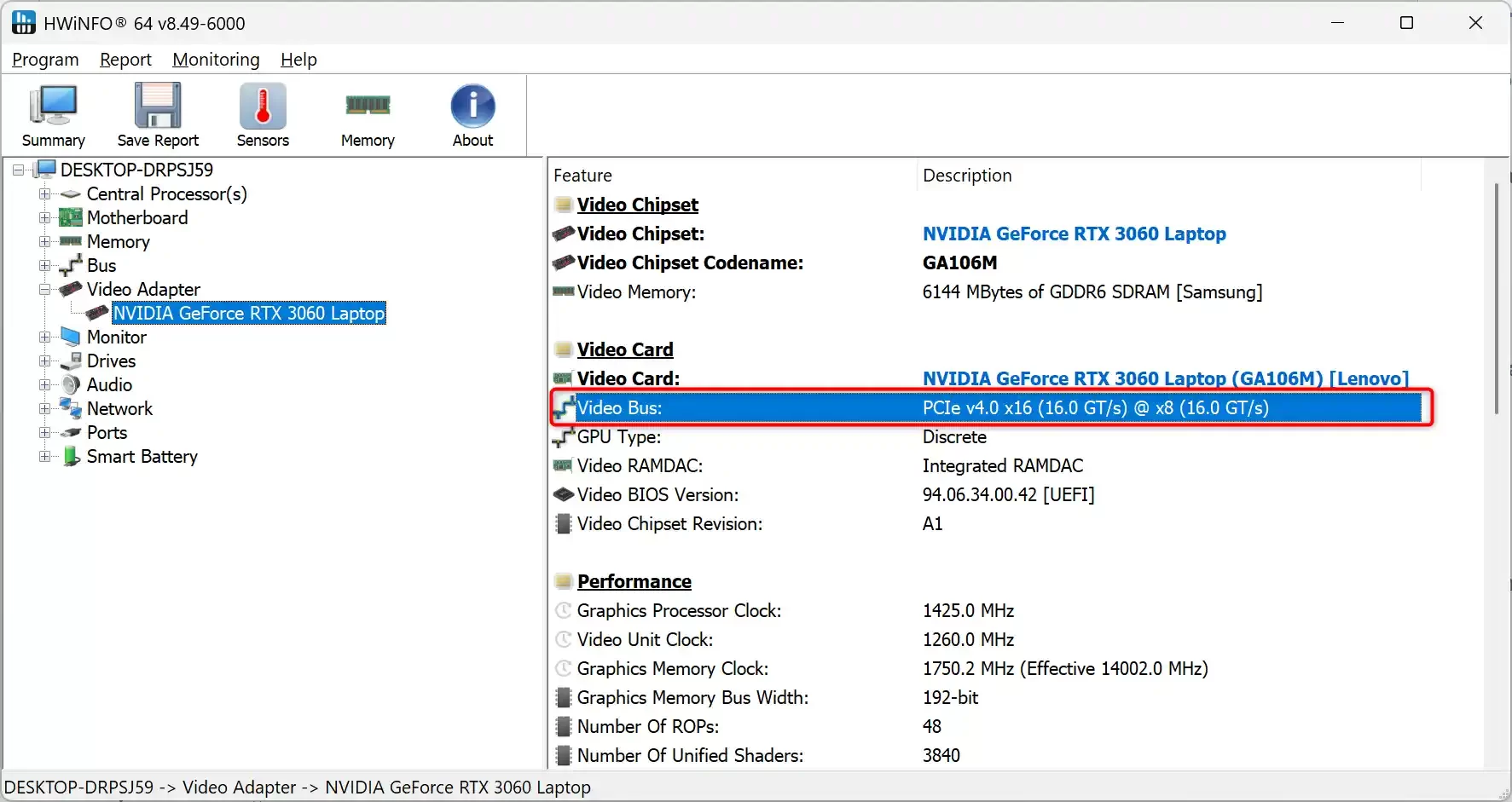This screenshot has height=802, width=1512.
Task: Open the Report menu
Action: [125, 60]
